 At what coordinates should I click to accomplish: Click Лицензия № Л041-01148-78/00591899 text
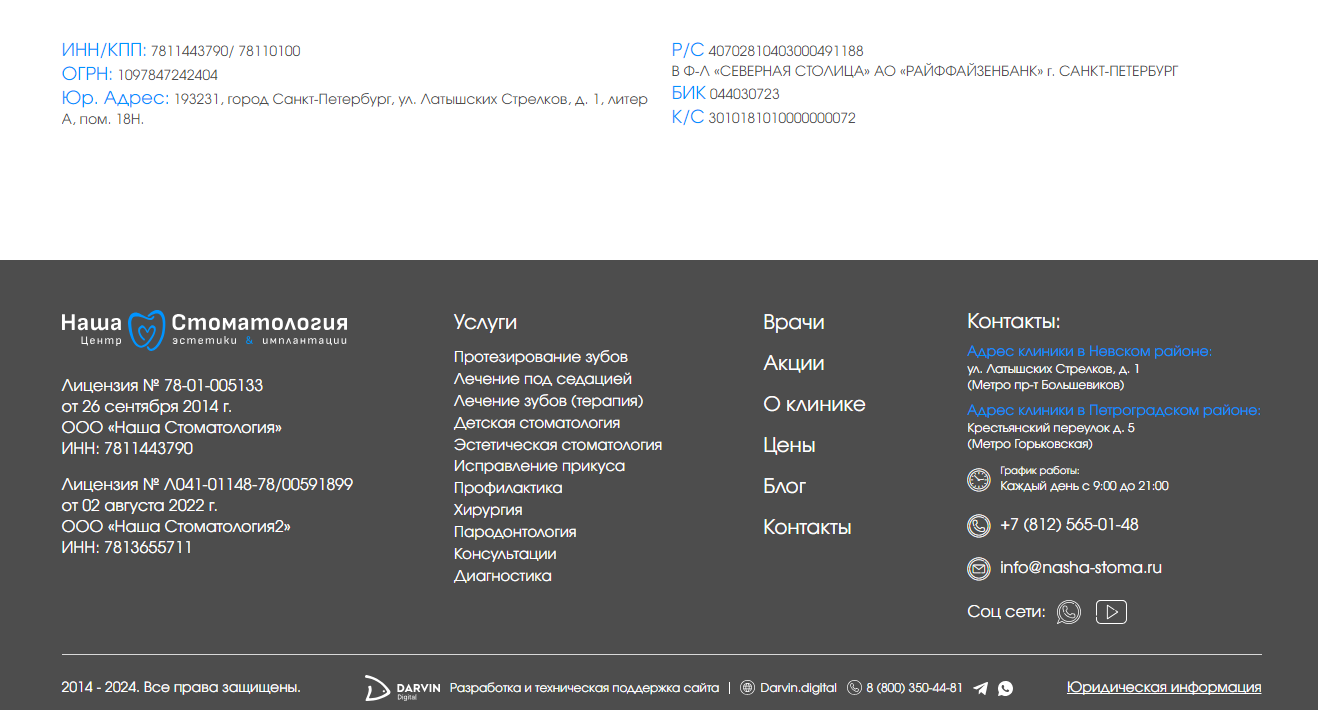click(x=207, y=484)
